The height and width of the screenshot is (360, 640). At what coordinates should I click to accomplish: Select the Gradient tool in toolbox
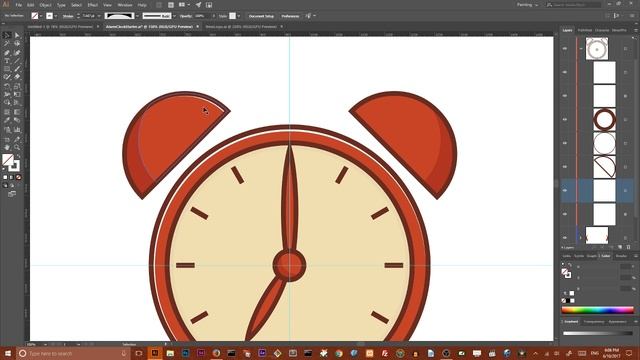(17, 112)
